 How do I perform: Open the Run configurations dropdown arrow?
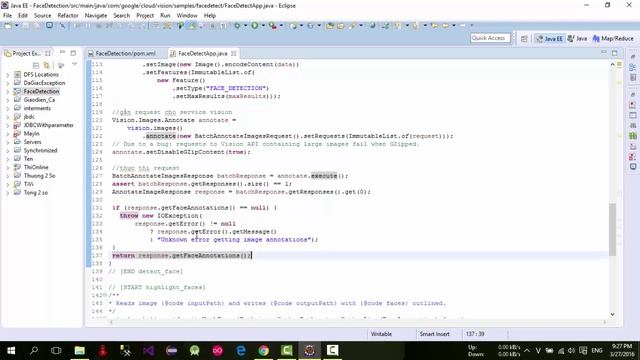(x=263, y=26)
